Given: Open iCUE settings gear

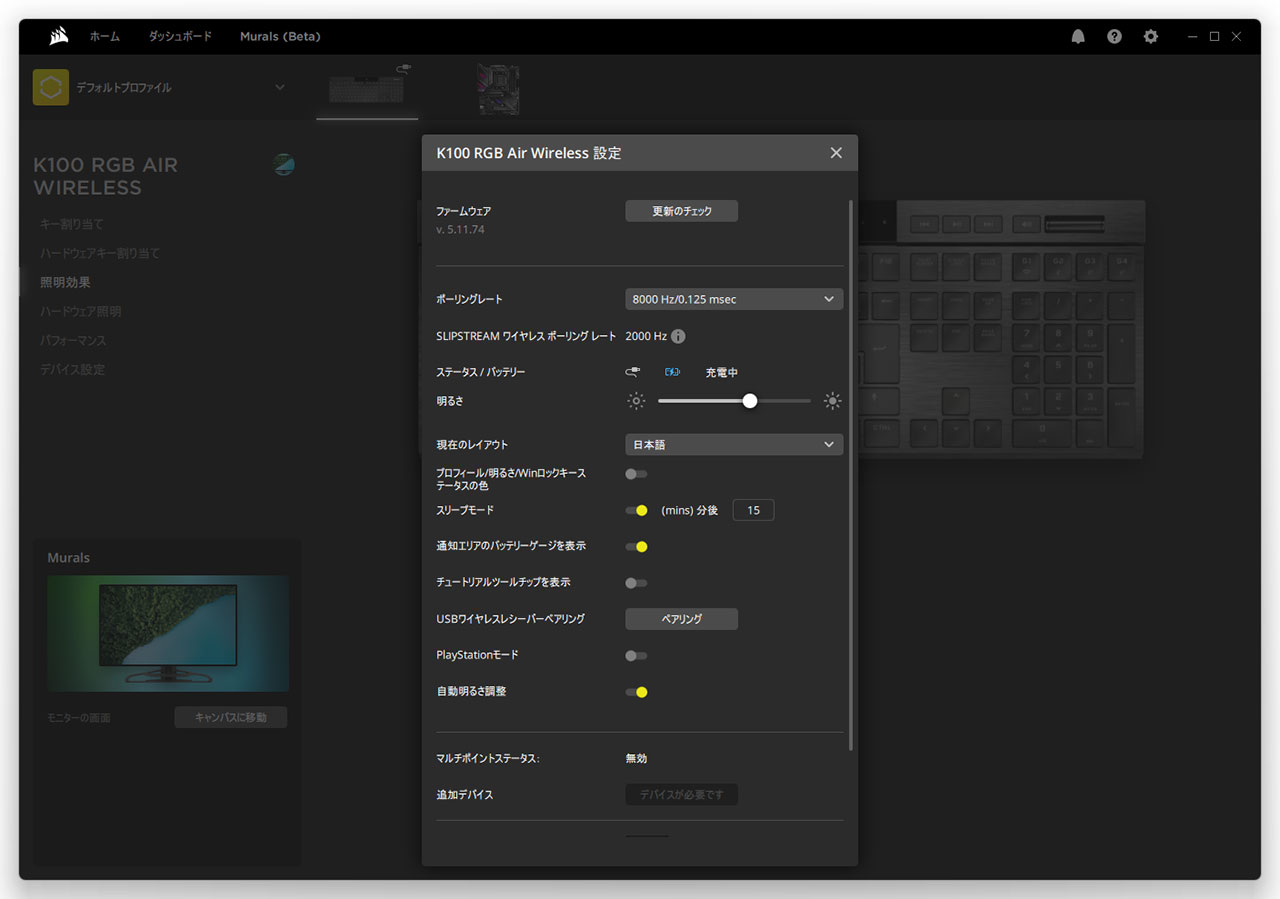Looking at the screenshot, I should [x=1151, y=36].
